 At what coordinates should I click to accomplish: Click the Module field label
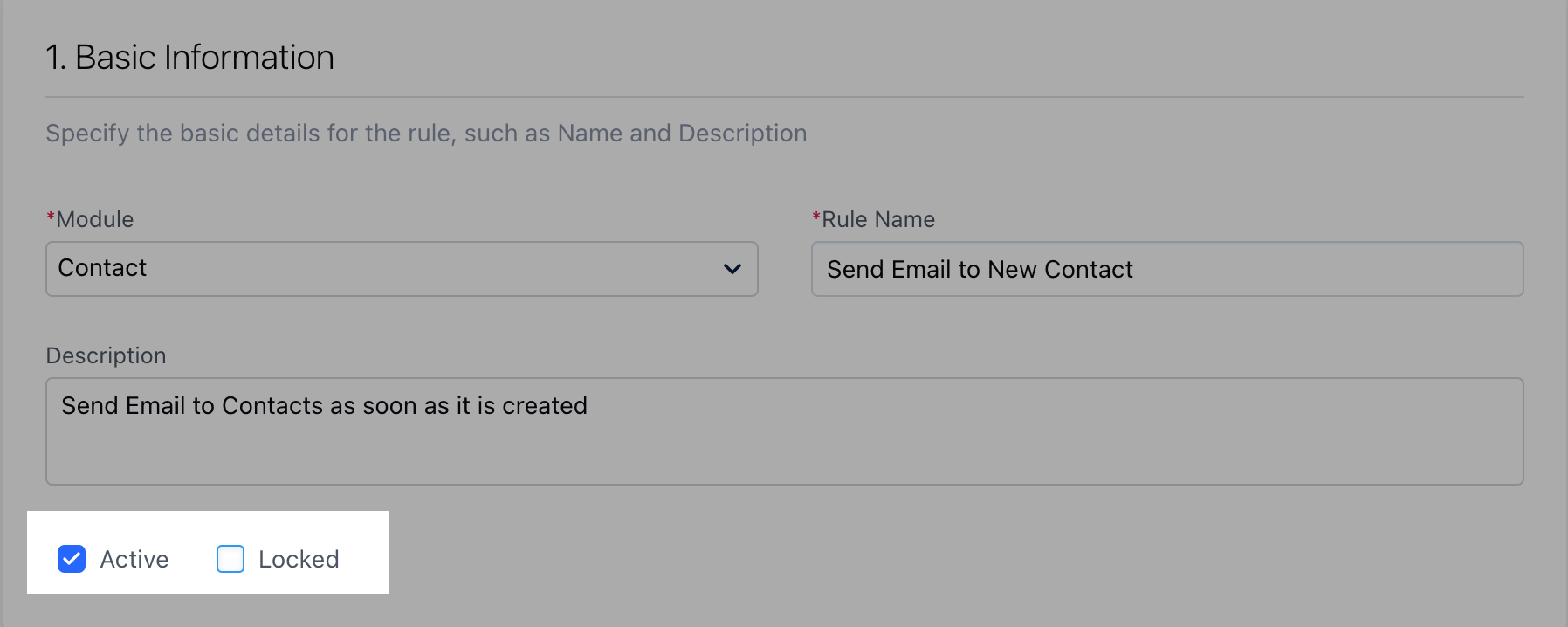[94, 219]
